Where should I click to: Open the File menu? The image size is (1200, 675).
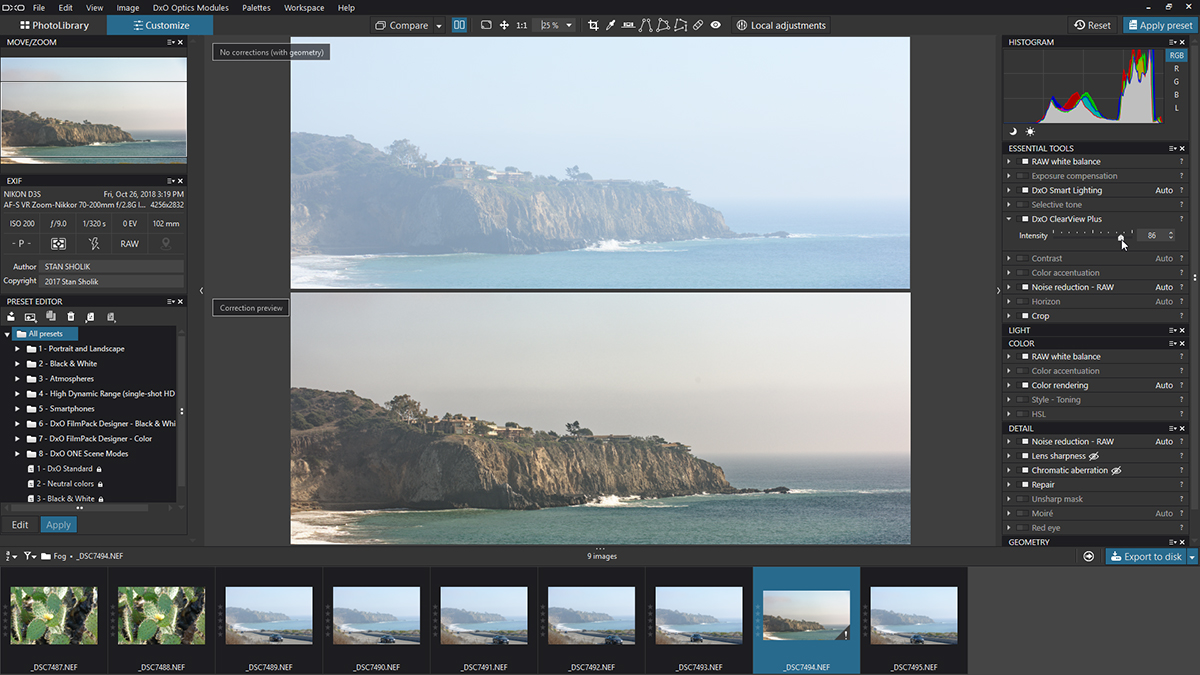39,7
